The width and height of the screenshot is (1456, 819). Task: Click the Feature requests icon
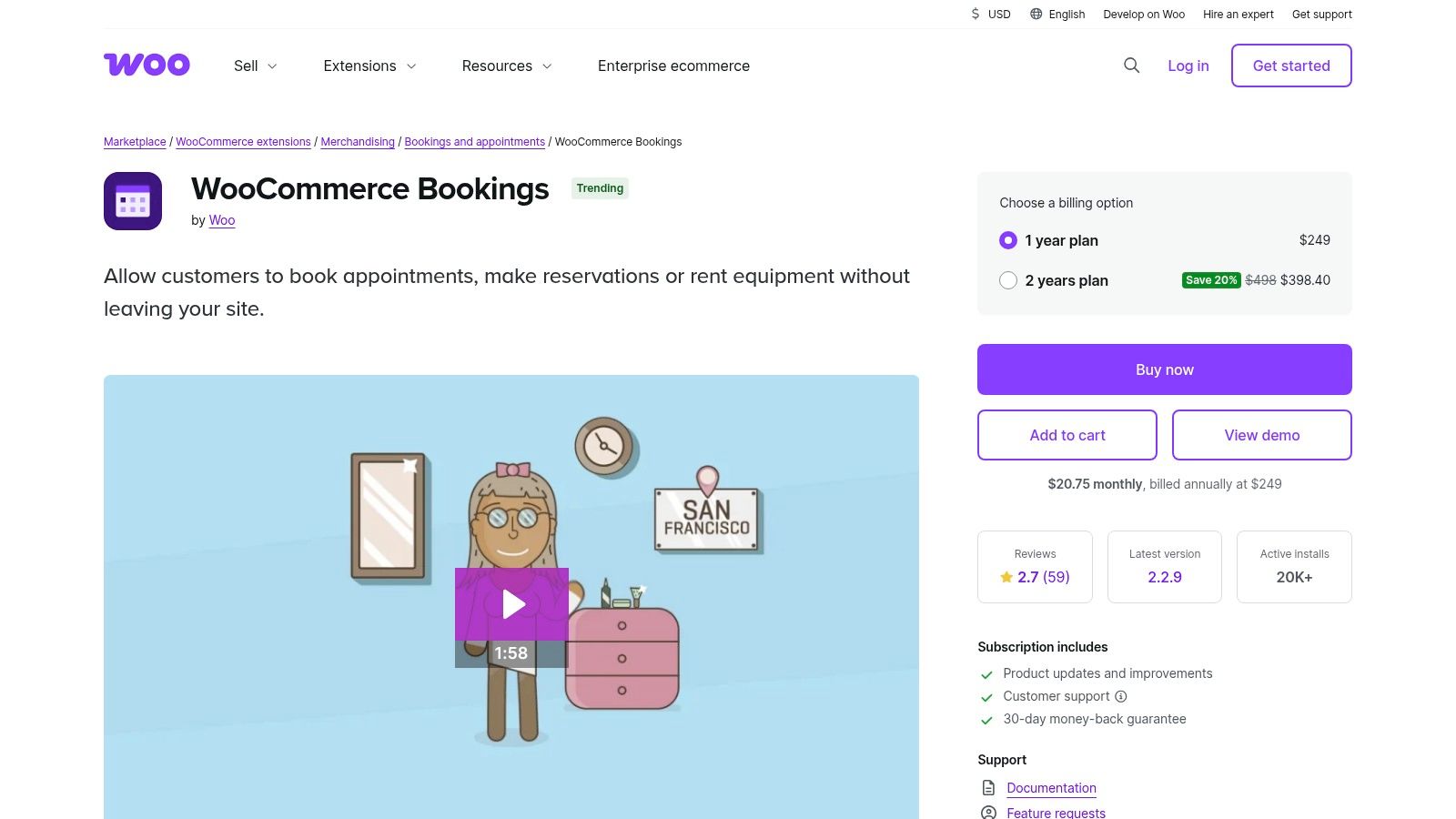988,813
